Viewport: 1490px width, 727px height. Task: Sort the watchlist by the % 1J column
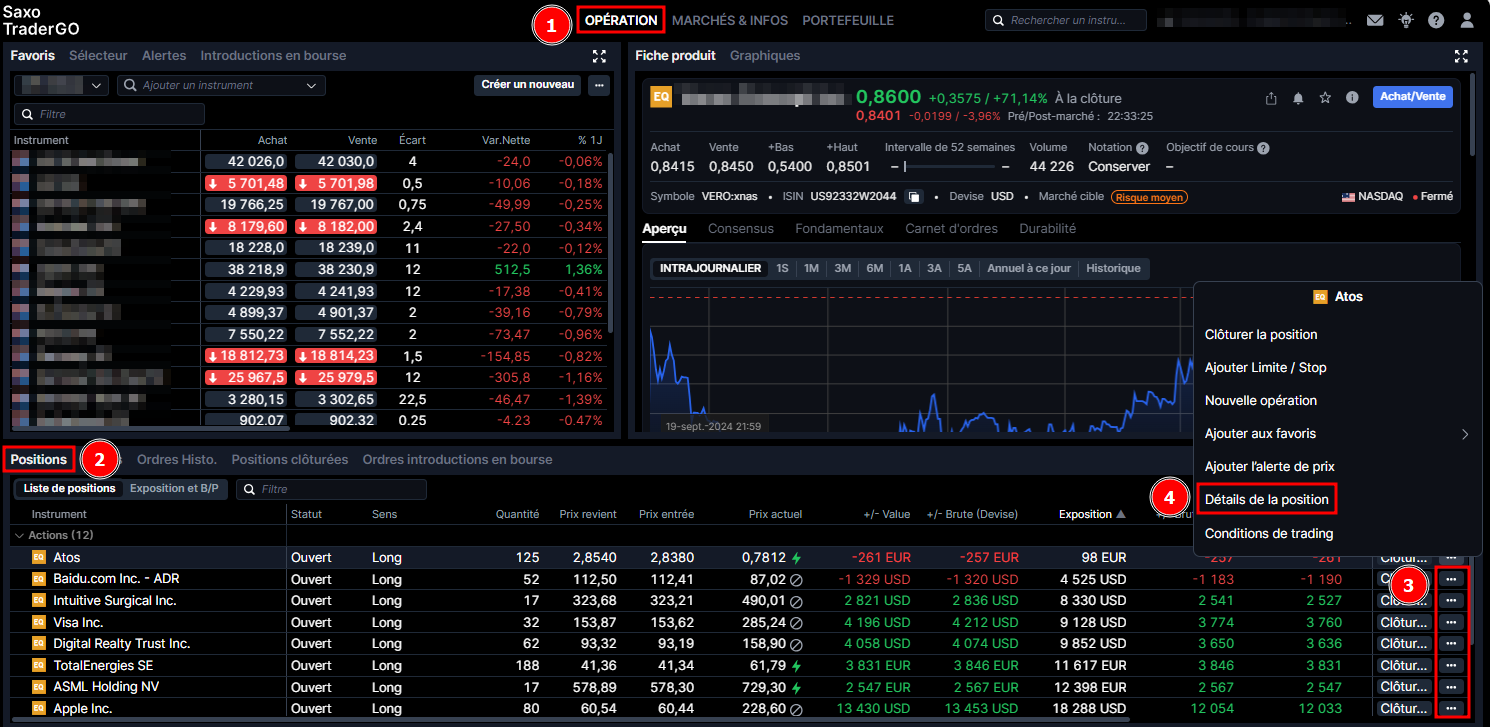pyautogui.click(x=589, y=140)
